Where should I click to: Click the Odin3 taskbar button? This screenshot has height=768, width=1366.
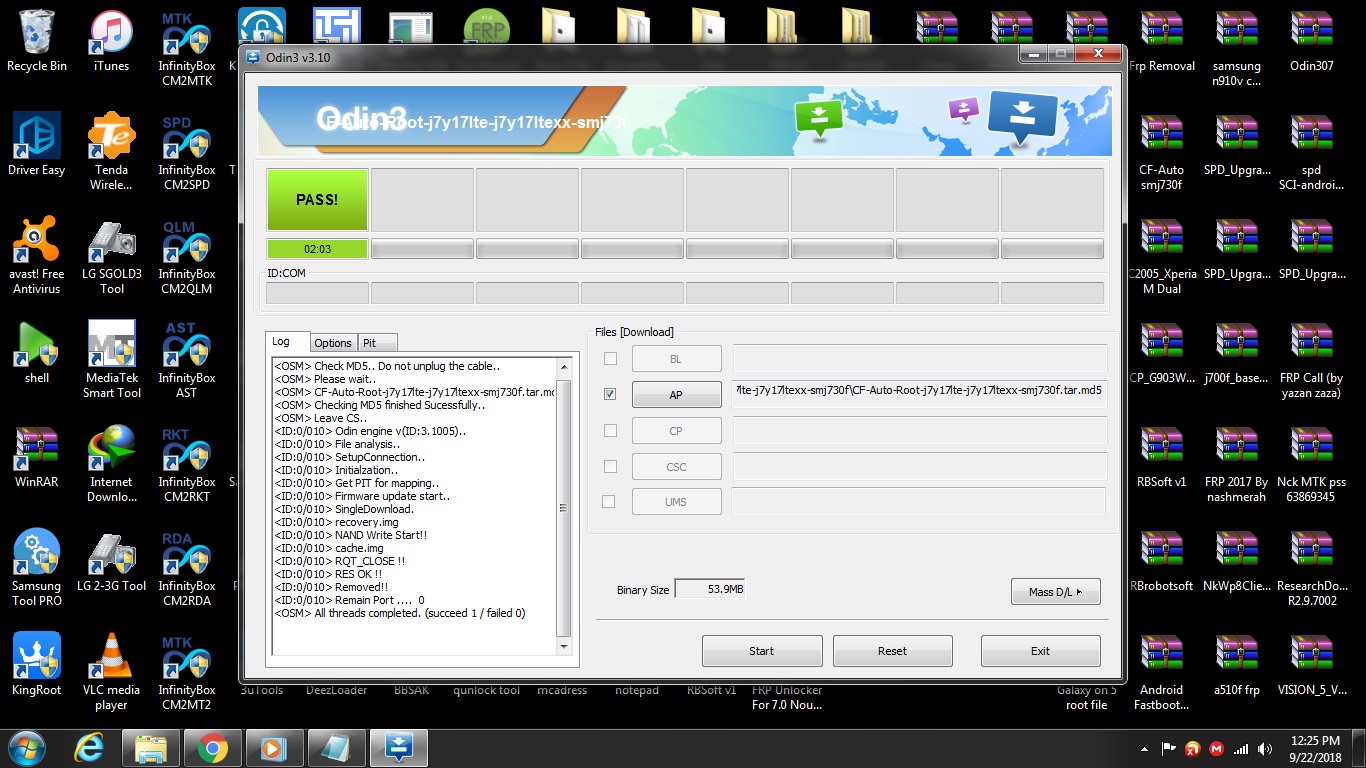(x=398, y=747)
